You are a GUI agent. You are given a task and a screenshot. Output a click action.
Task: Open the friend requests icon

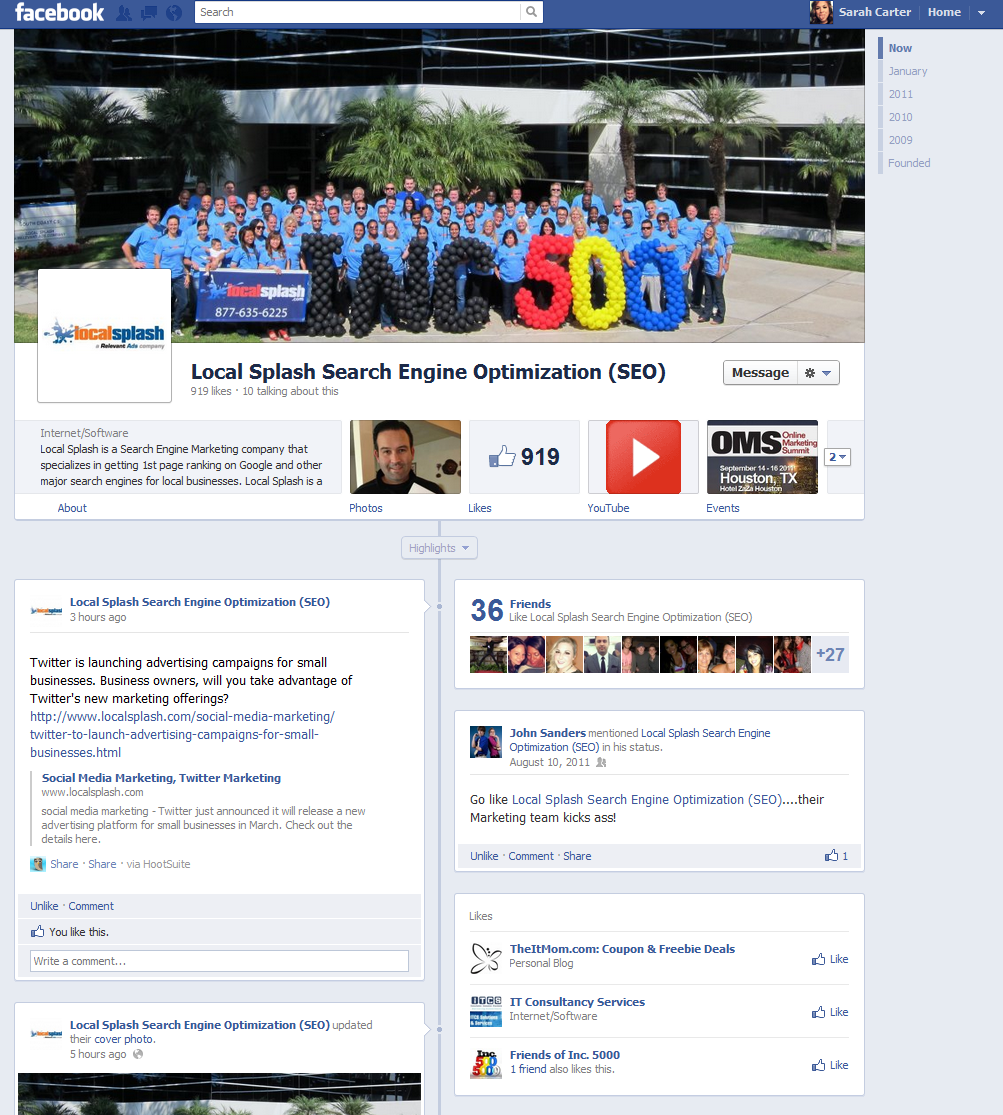click(x=126, y=13)
